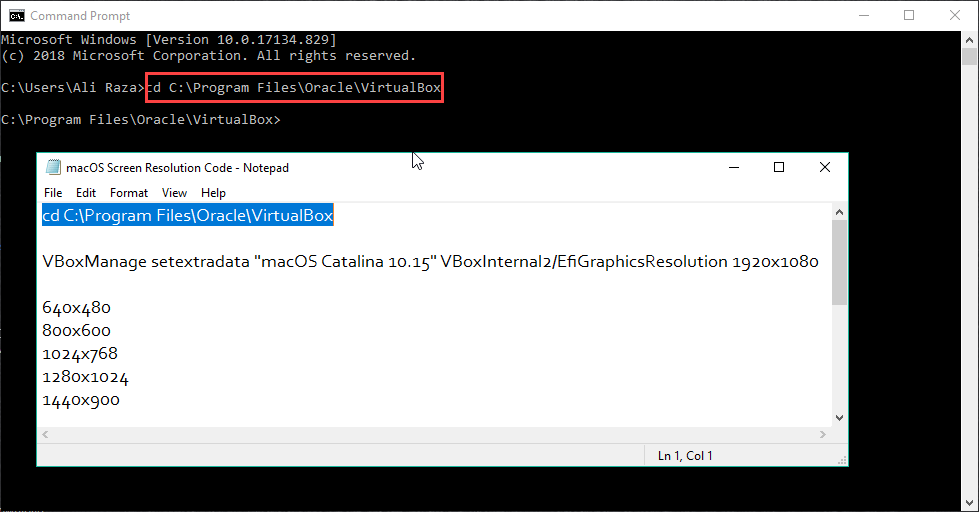Viewport: 979px width, 512px height.
Task: Maximize the Notepad window
Action: point(779,168)
